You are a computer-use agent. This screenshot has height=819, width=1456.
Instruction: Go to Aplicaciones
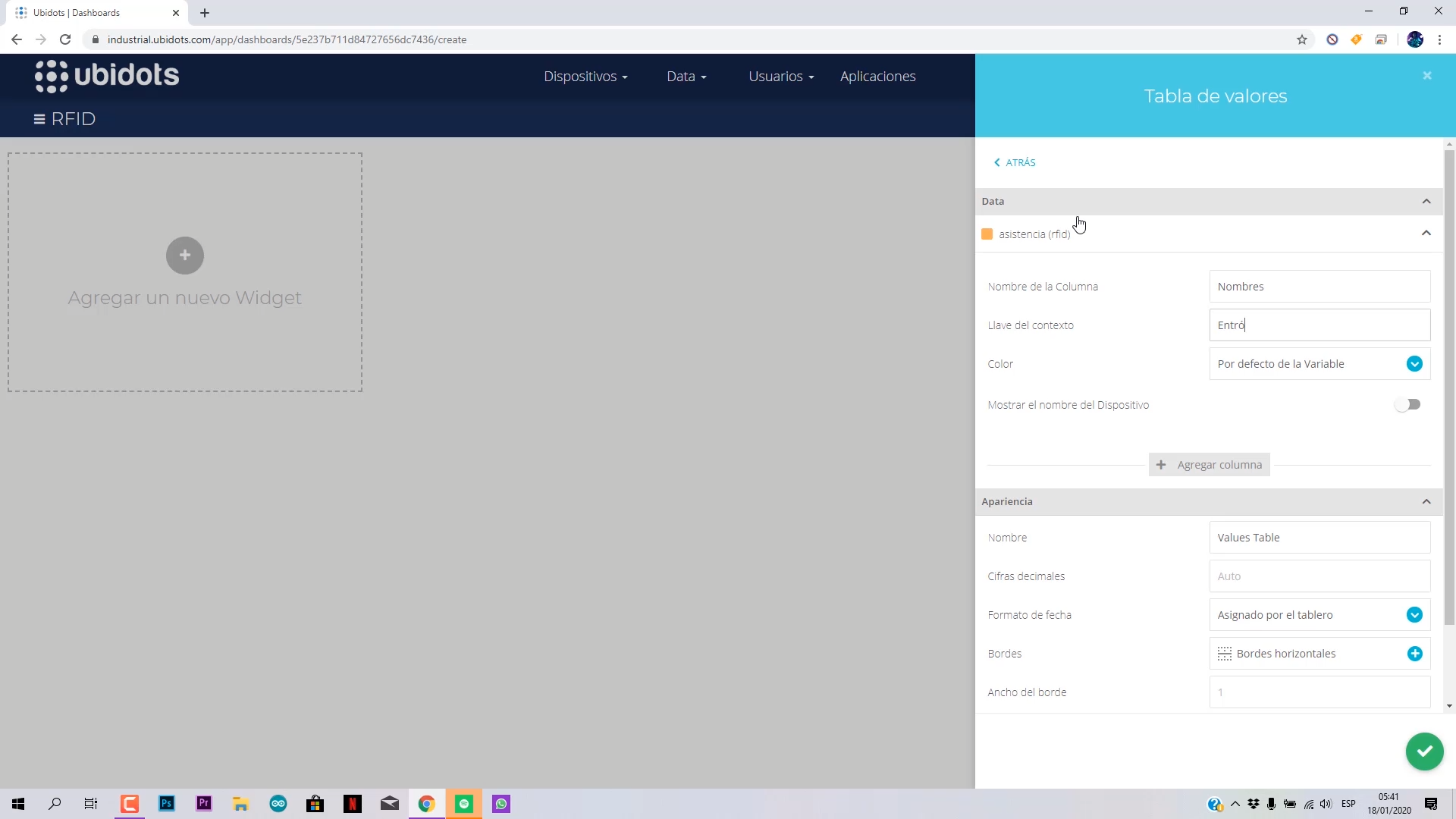tap(877, 77)
